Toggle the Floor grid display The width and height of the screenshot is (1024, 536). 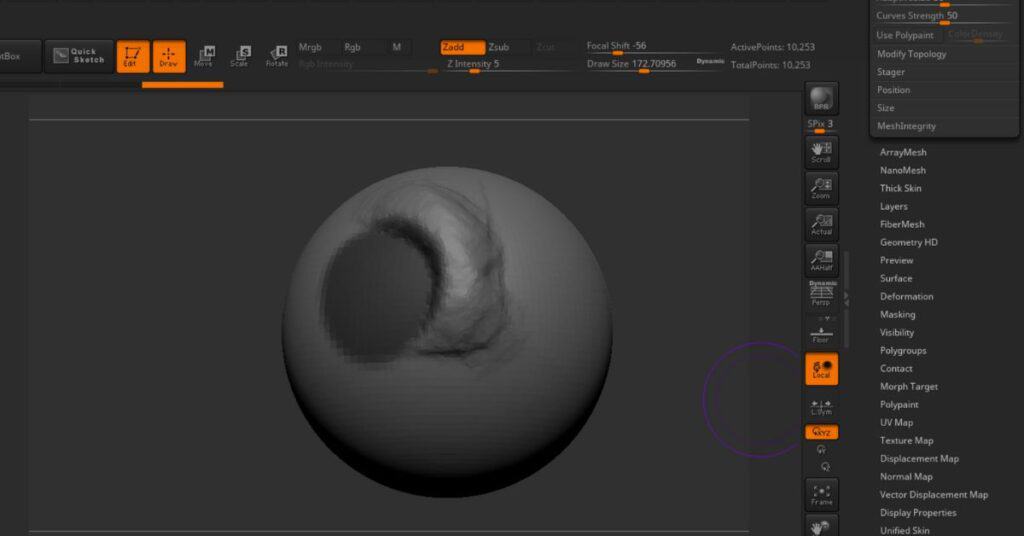(x=821, y=334)
